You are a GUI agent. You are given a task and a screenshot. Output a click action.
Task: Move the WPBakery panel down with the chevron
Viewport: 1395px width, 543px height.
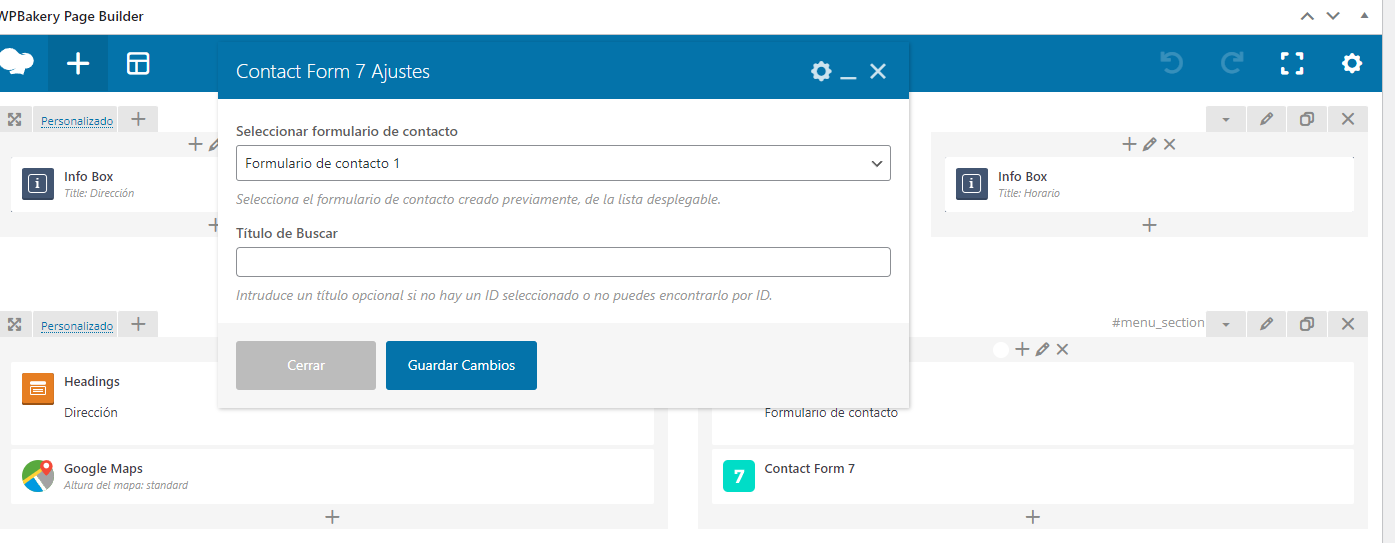click(1333, 16)
